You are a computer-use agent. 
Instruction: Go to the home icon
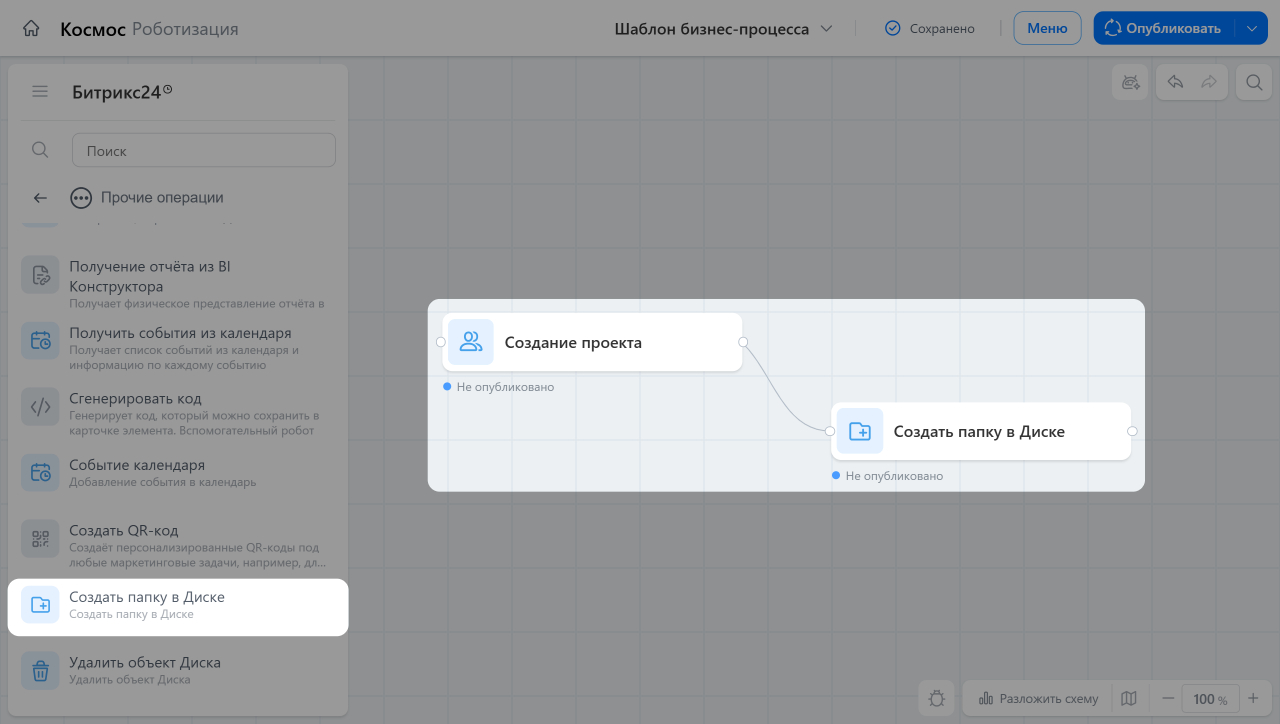pos(31,28)
